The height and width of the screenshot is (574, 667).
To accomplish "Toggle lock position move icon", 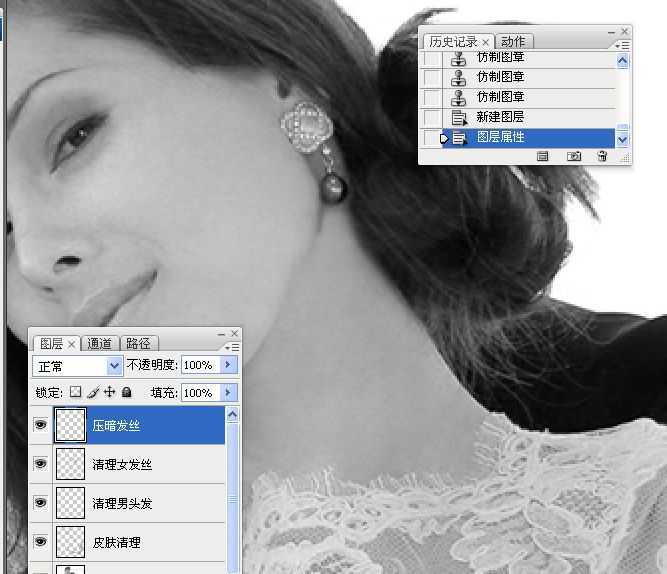I will pos(110,391).
